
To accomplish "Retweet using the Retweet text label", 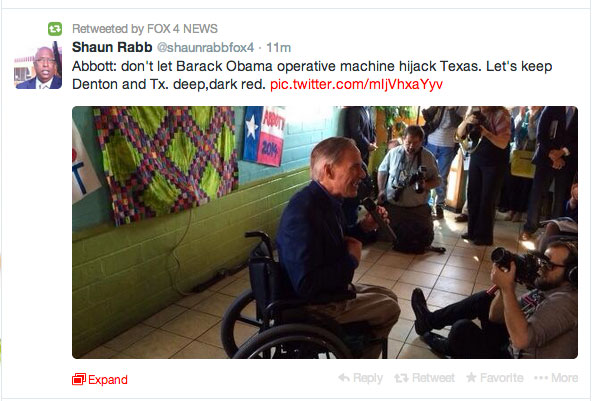I will [433, 378].
